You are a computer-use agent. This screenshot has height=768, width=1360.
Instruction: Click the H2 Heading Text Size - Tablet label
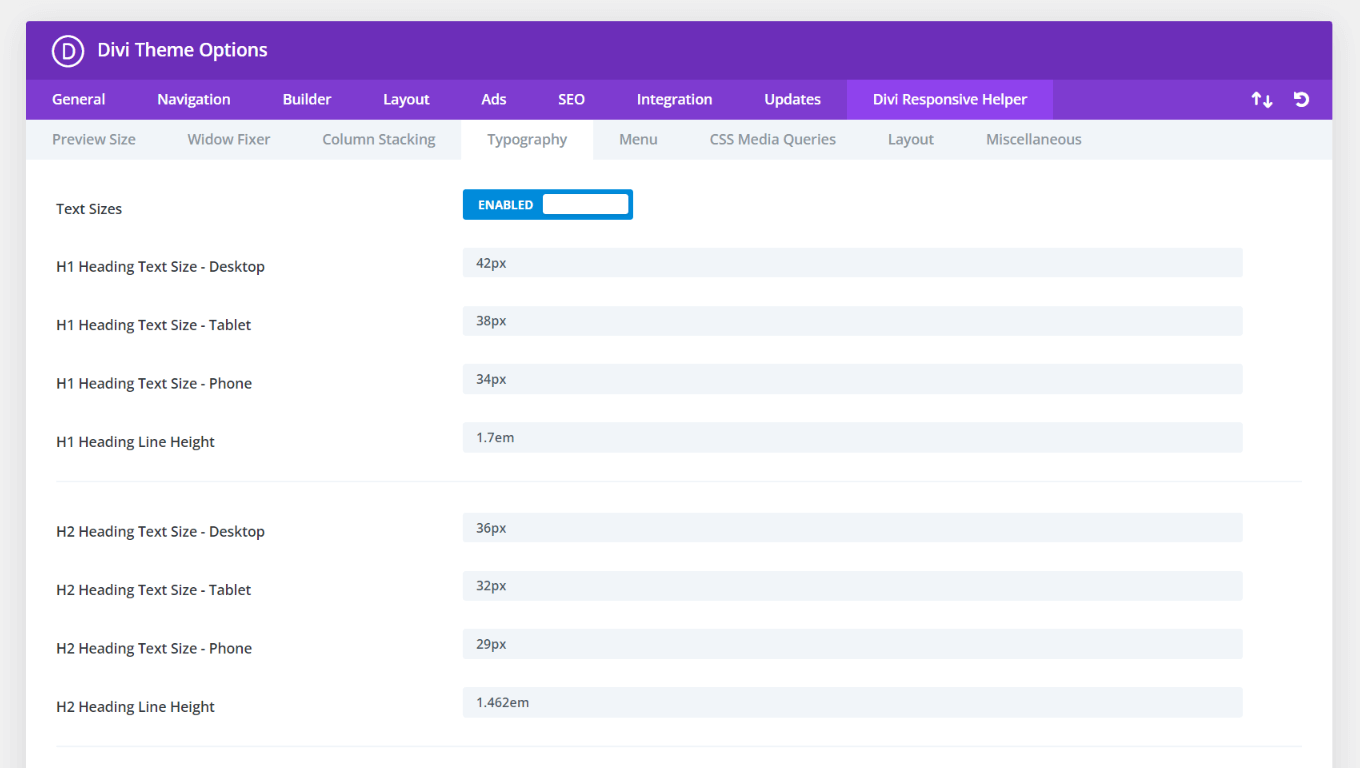(x=154, y=590)
